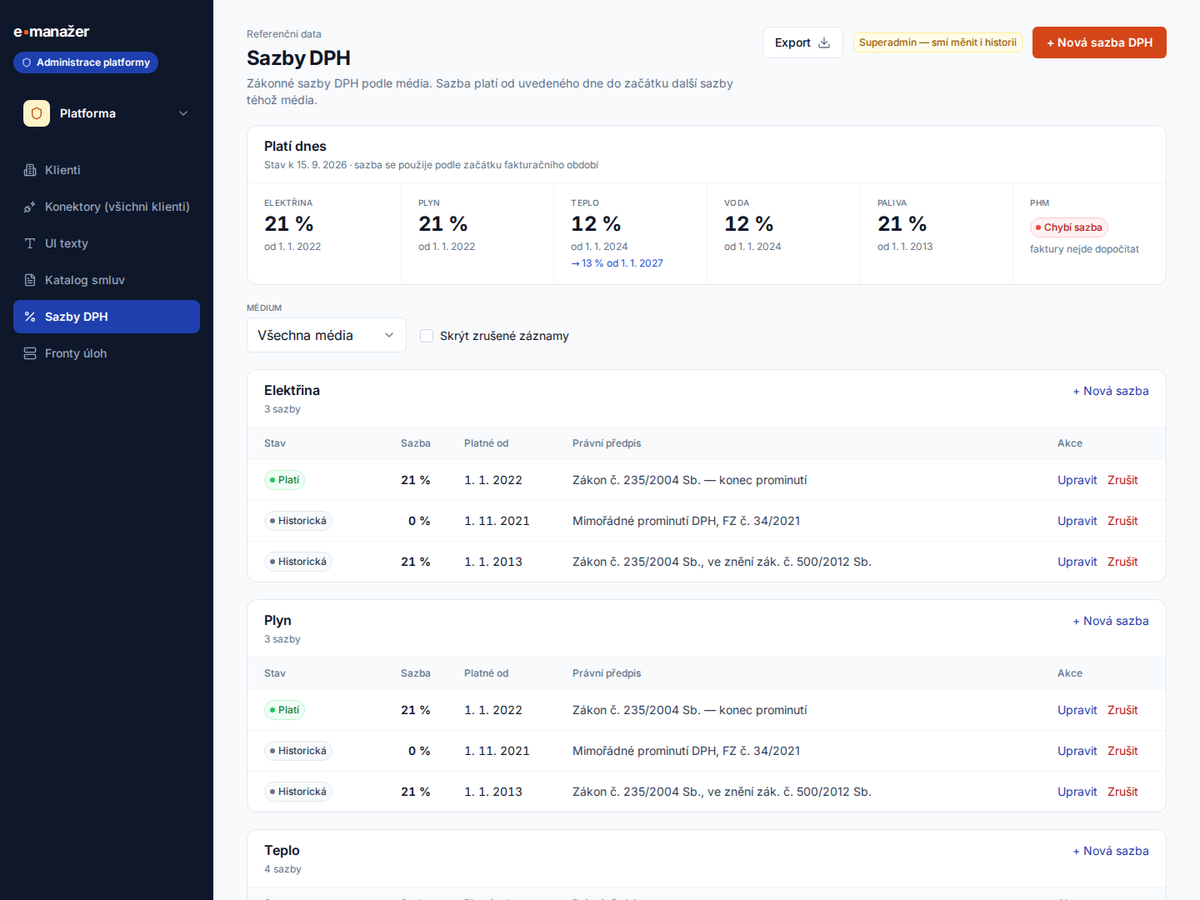
Task: Click the Katalog smluv document icon
Action: pos(30,280)
